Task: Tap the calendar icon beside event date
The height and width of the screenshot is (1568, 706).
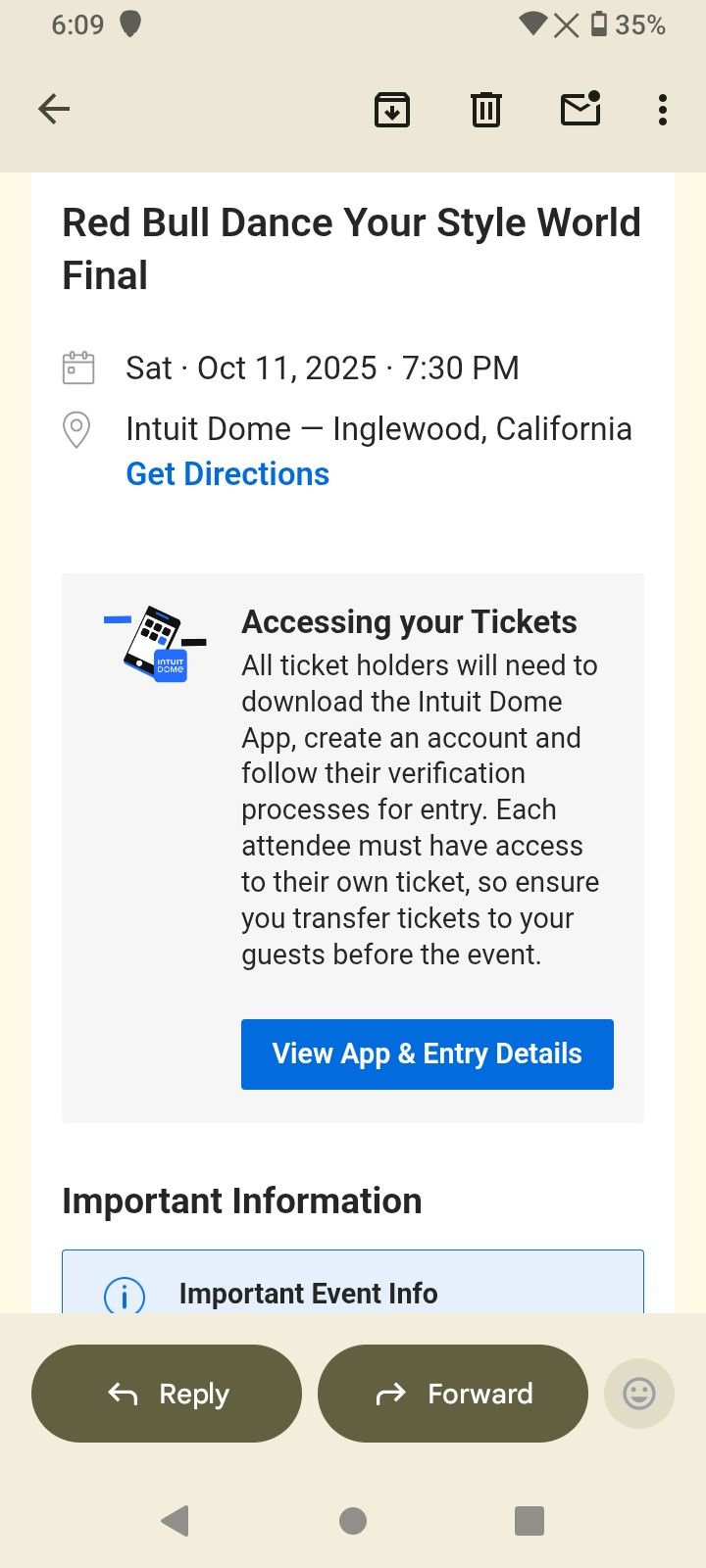Action: tap(78, 367)
